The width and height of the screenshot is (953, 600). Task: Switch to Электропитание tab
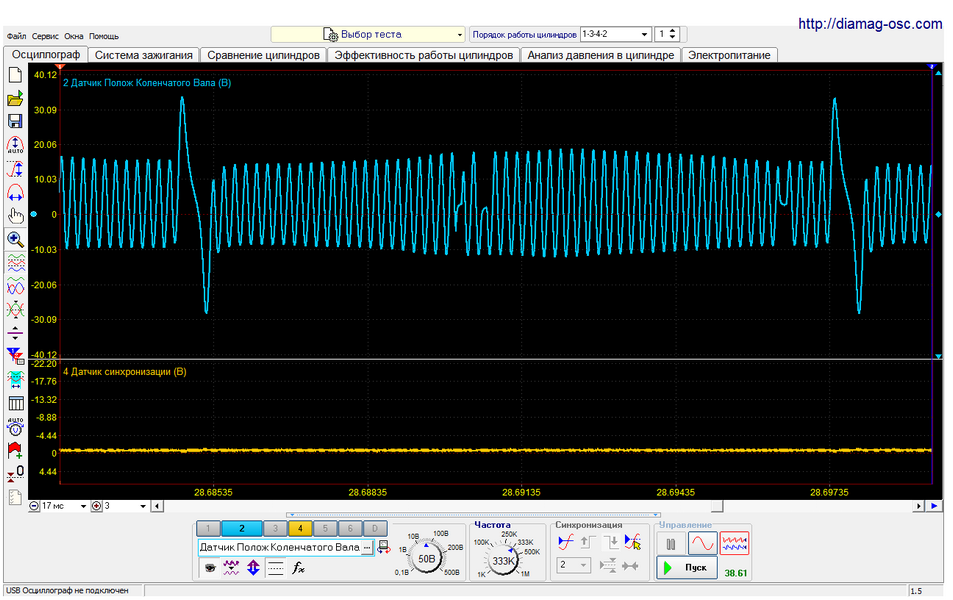pos(729,55)
